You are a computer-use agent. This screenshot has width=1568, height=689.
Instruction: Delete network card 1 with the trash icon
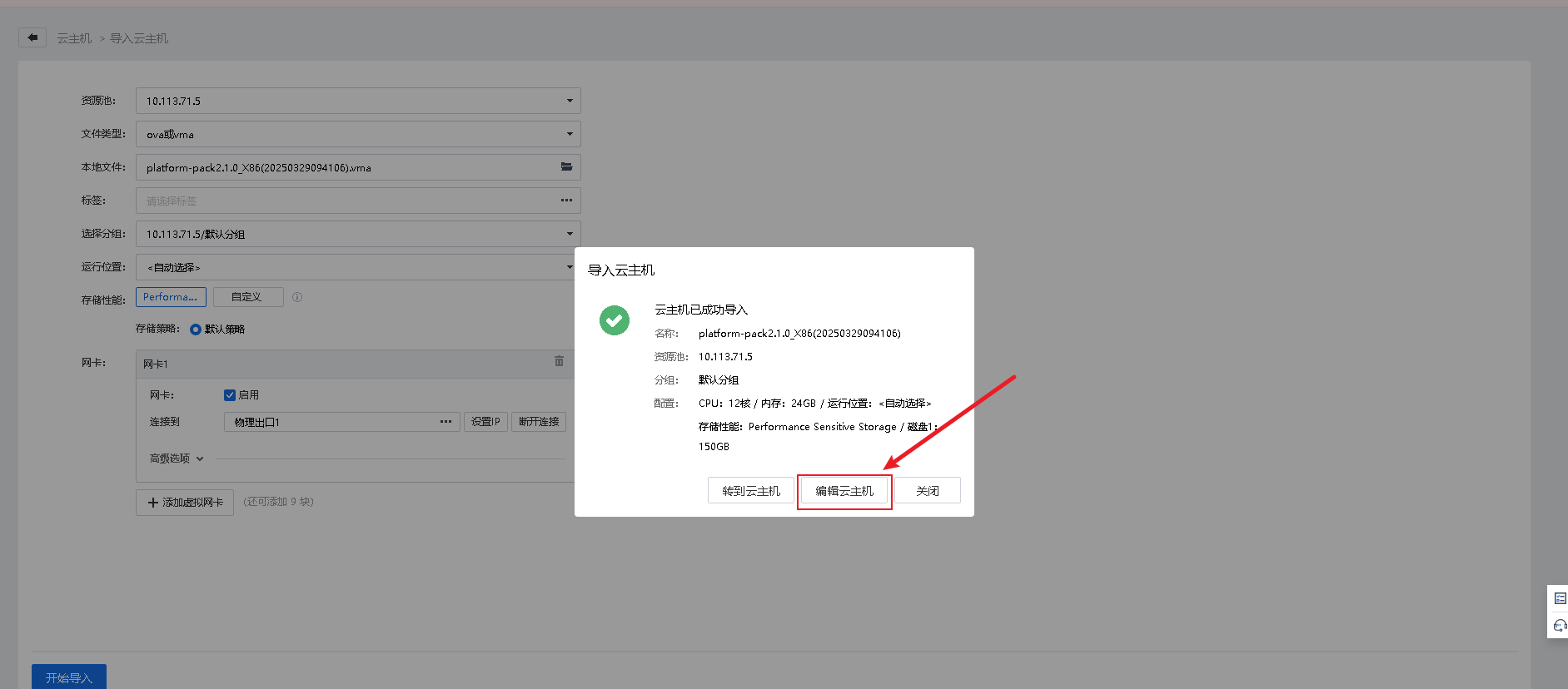(x=559, y=361)
